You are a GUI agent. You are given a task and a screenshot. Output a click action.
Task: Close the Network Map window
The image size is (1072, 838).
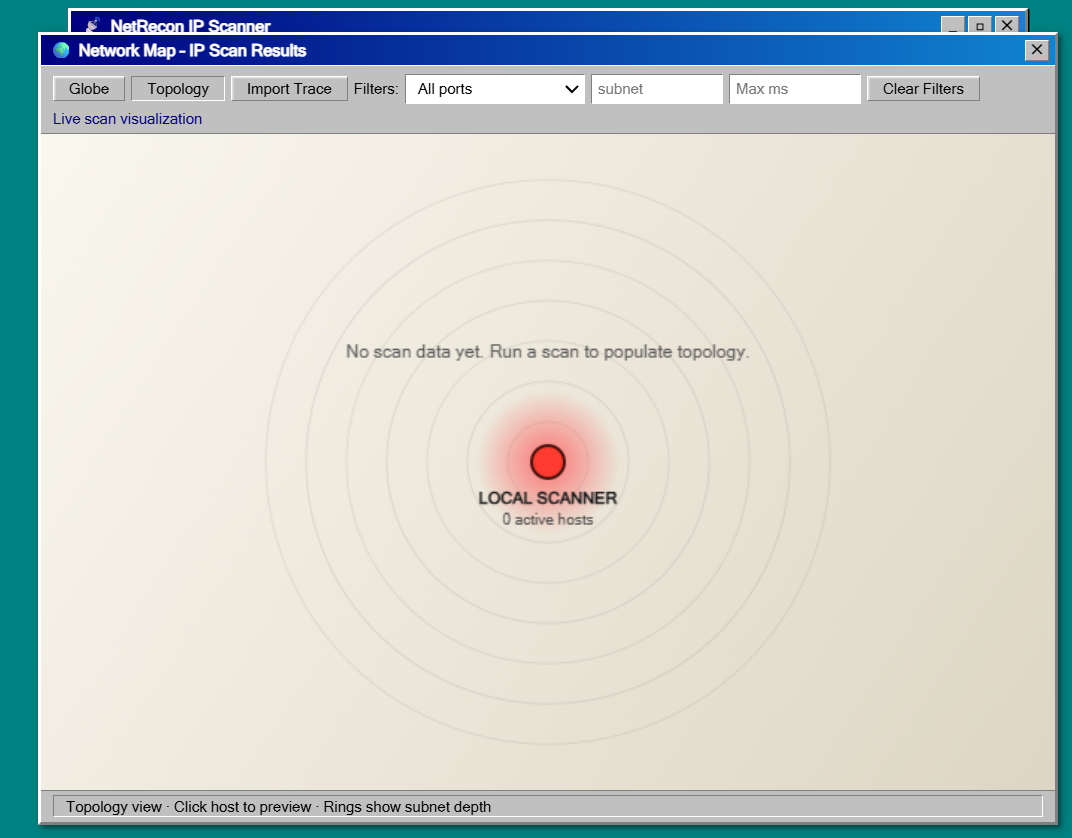pyautogui.click(x=1036, y=50)
